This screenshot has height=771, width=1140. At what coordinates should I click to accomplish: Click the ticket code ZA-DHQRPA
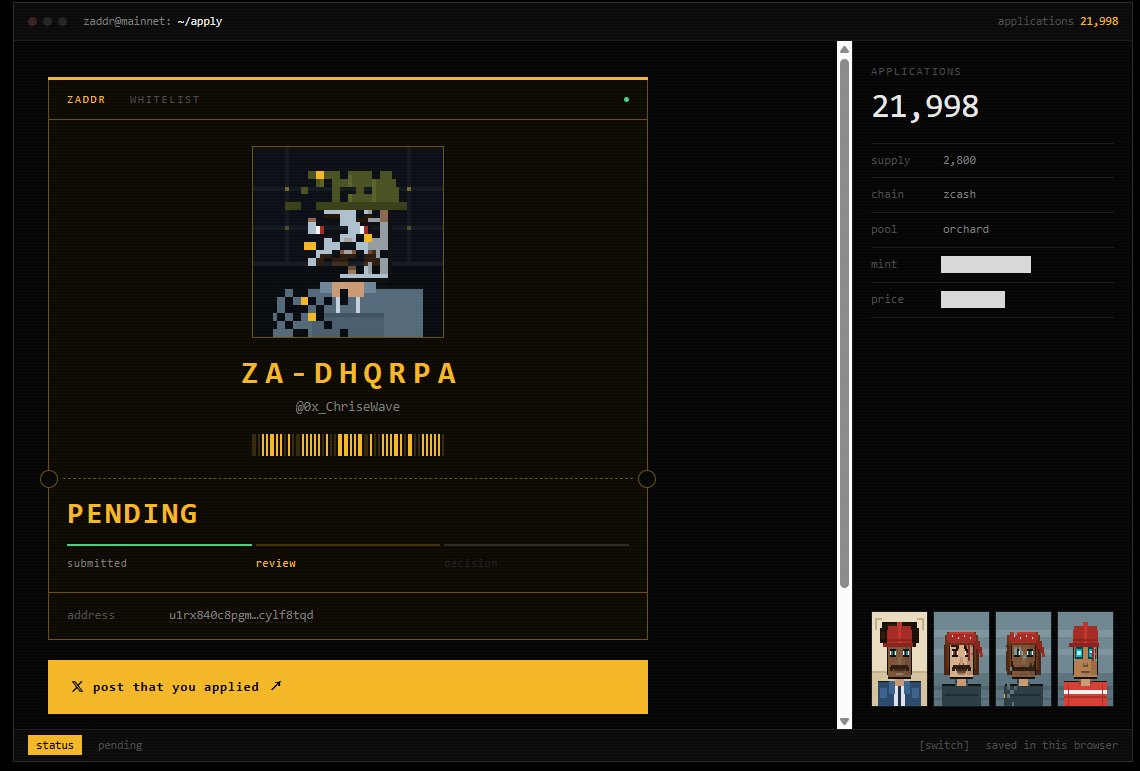[349, 373]
